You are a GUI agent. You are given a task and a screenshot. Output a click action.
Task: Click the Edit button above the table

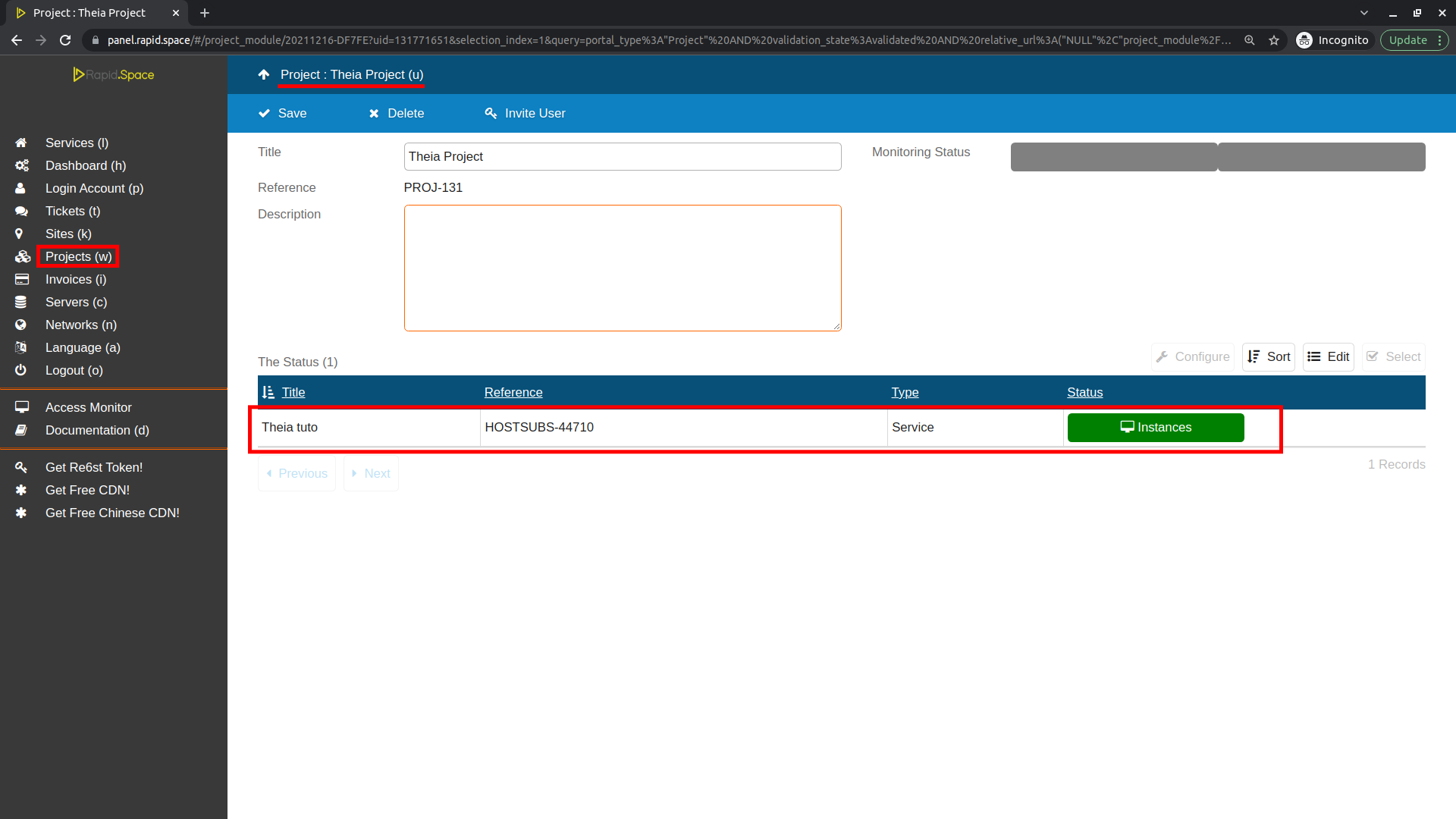(x=1329, y=356)
